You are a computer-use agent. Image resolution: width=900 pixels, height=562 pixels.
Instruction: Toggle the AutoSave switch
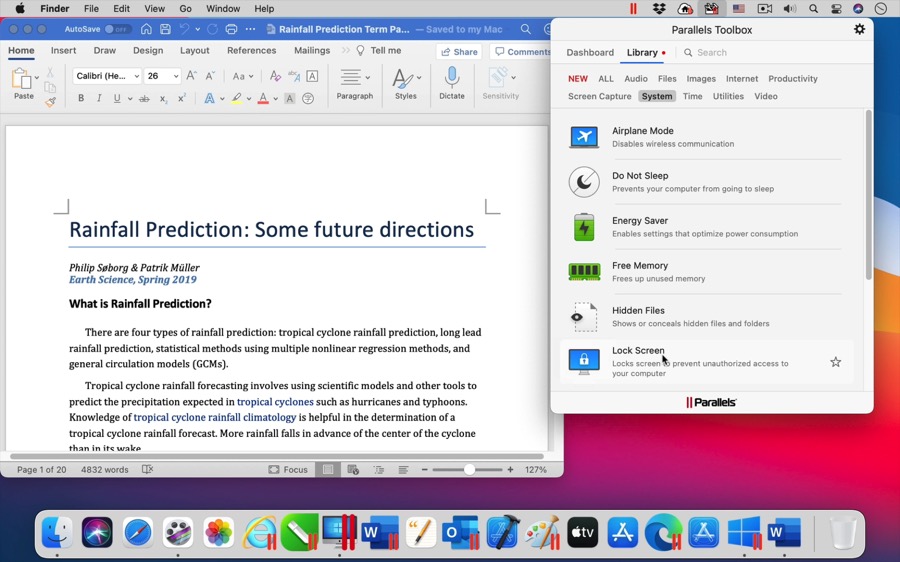point(118,30)
